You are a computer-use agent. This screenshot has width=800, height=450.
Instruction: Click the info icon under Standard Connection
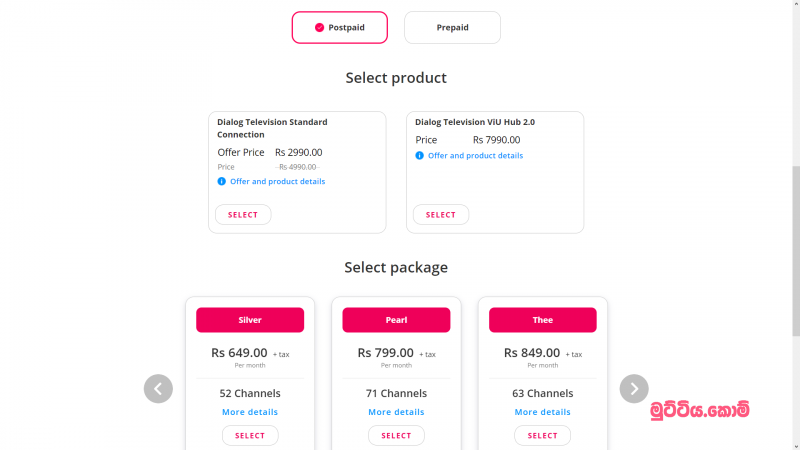(x=221, y=181)
